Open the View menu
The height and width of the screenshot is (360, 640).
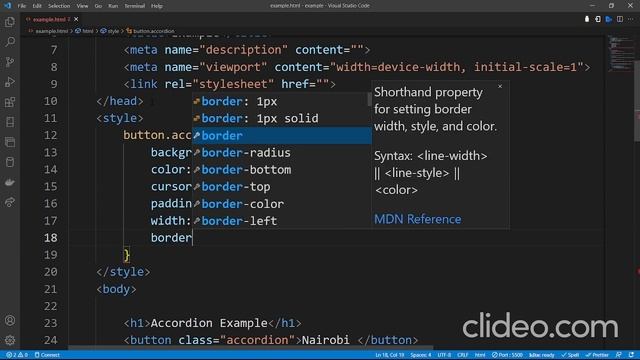(82, 6)
